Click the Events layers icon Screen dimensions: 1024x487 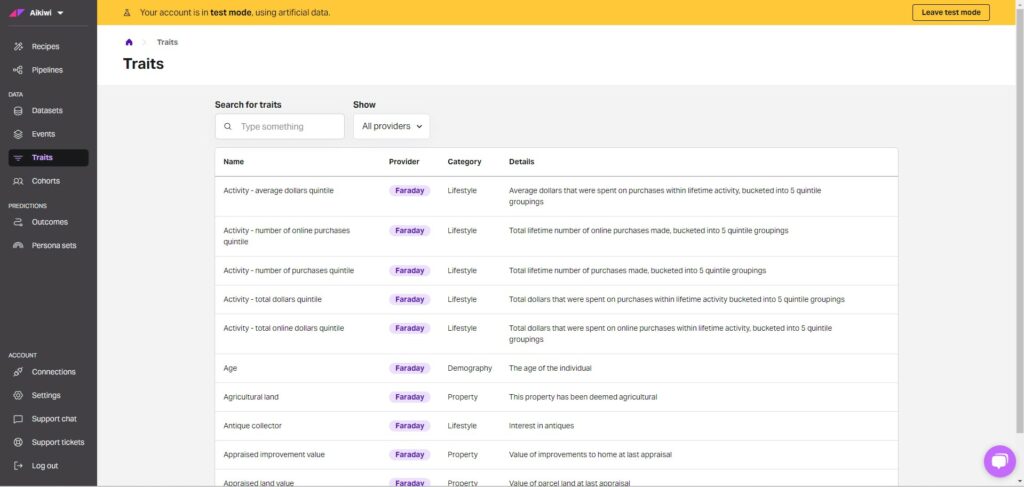(x=18, y=134)
